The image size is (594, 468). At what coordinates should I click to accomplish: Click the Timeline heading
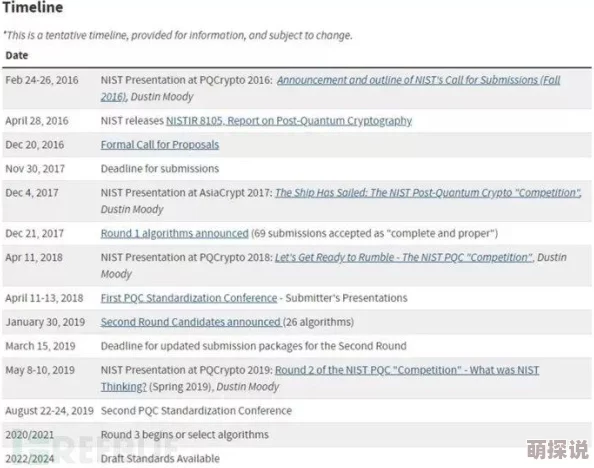click(x=33, y=7)
